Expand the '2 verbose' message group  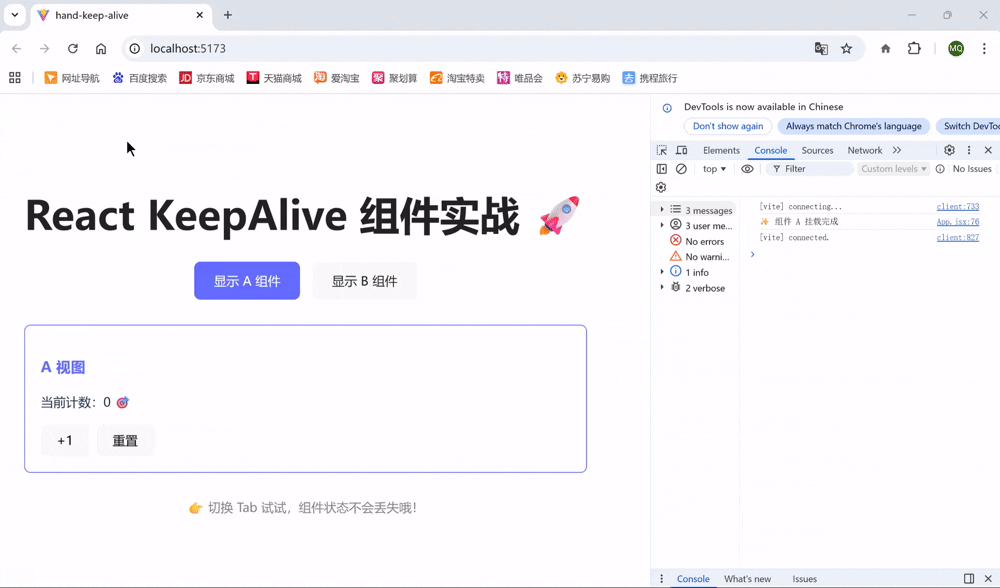point(660,288)
